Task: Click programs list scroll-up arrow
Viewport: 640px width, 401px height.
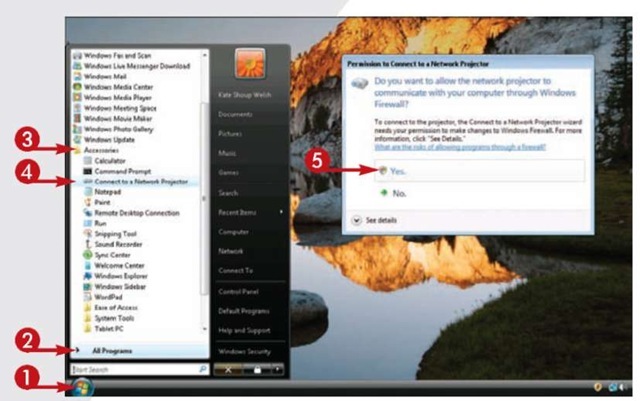Action: 204,55
